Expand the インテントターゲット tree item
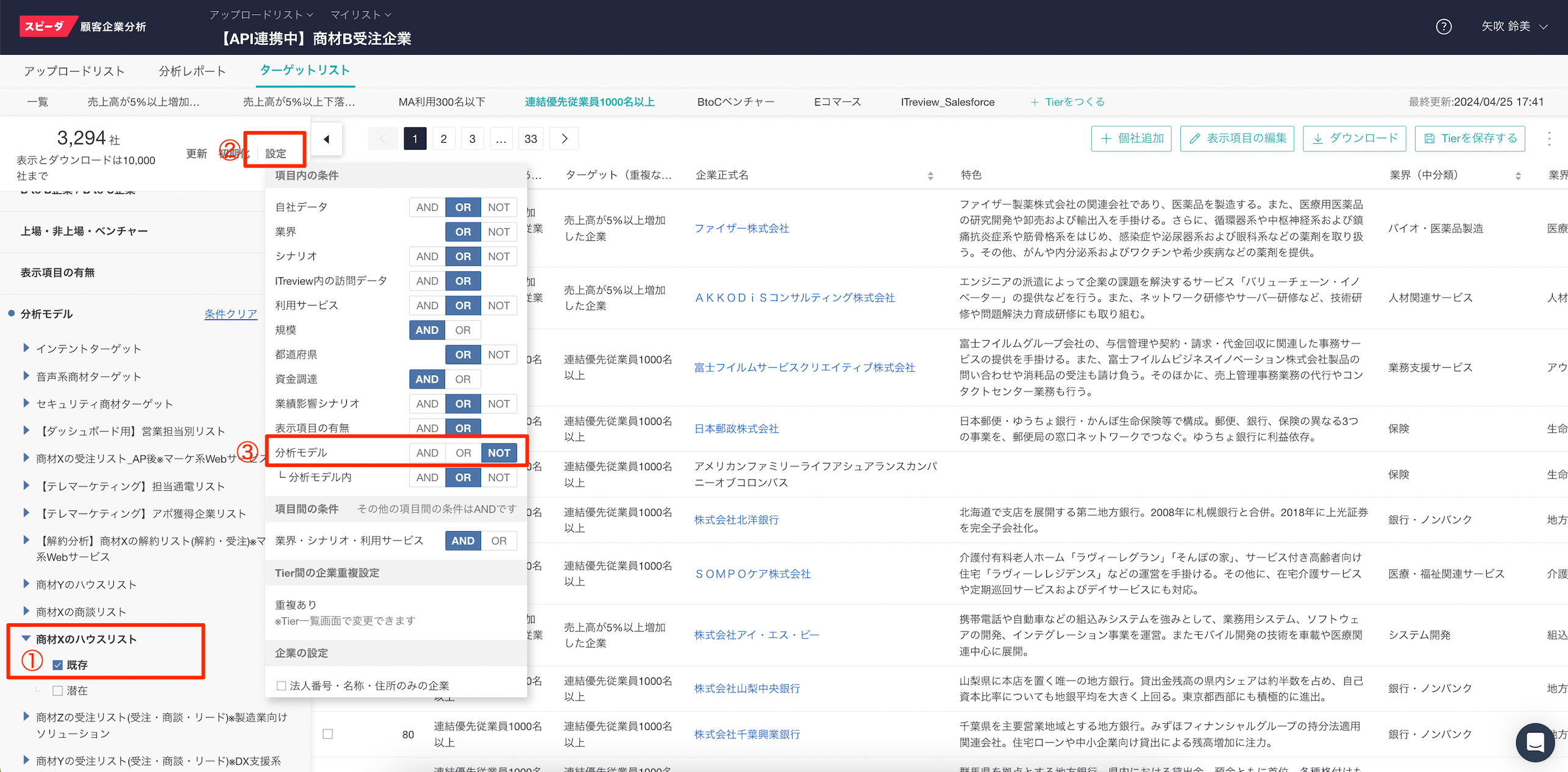This screenshot has width=1568, height=772. (x=26, y=348)
